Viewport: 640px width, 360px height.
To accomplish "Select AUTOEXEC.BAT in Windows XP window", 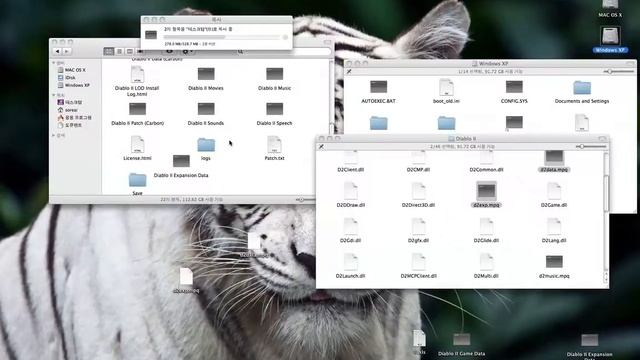I will click(378, 91).
